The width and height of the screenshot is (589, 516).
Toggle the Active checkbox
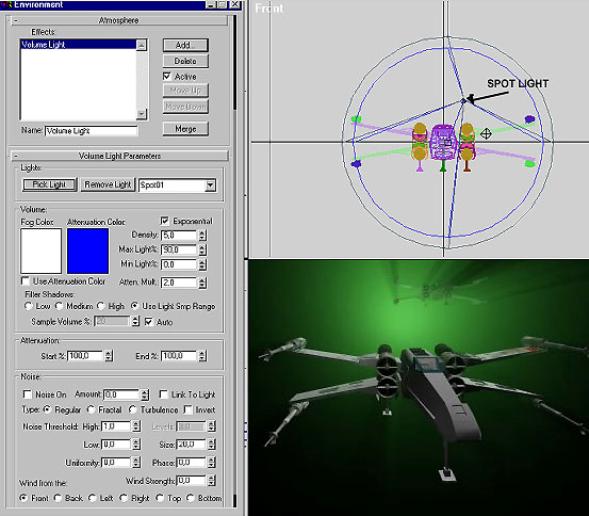[x=167, y=76]
